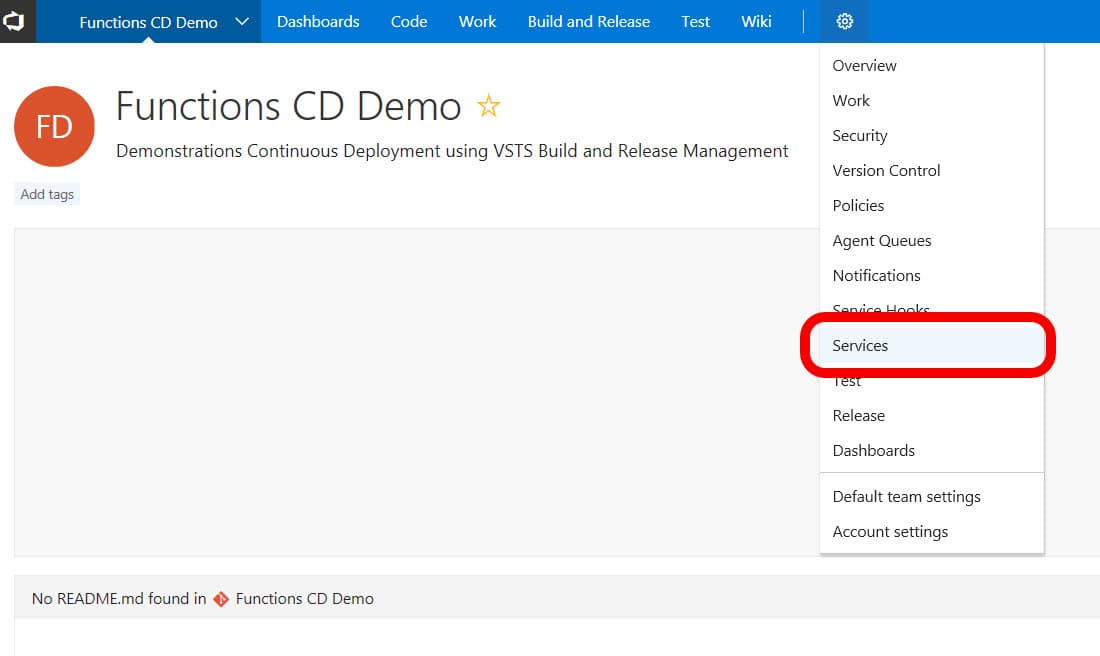
Task: Open Default team settings
Action: tap(932, 497)
